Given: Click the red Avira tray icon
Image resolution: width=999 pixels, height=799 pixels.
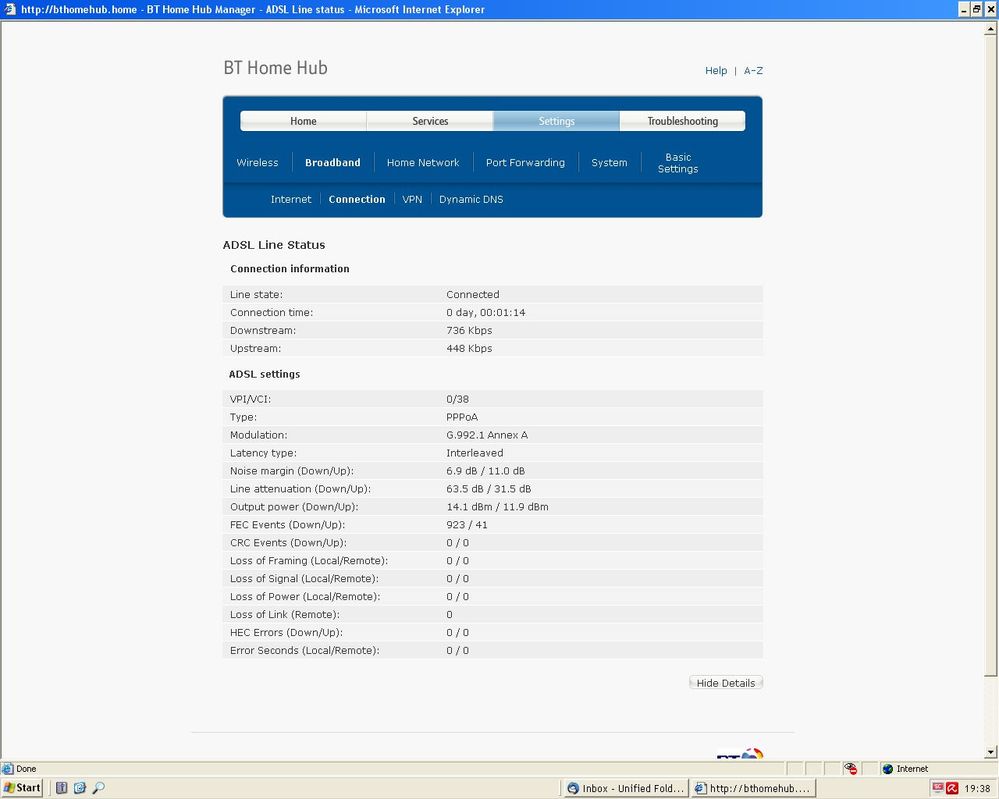Looking at the screenshot, I should pos(952,788).
